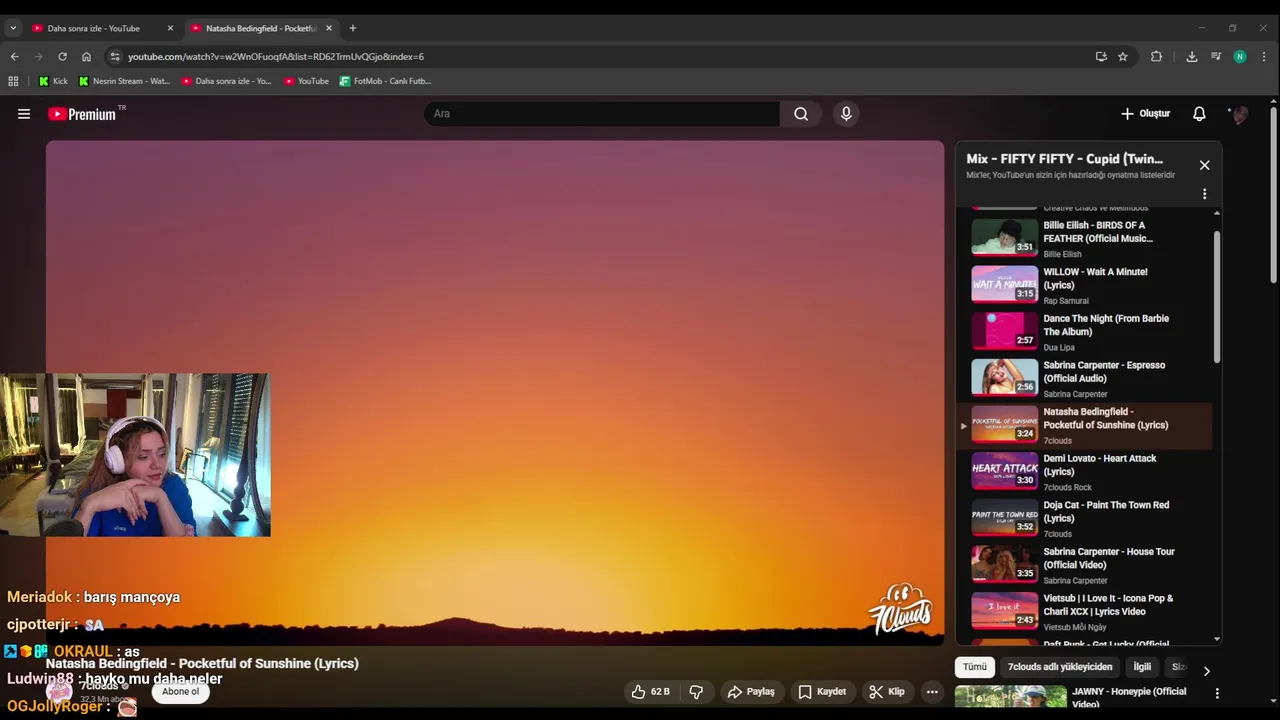Open the Kick bookmark
This screenshot has height=720, width=1280.
click(53, 81)
